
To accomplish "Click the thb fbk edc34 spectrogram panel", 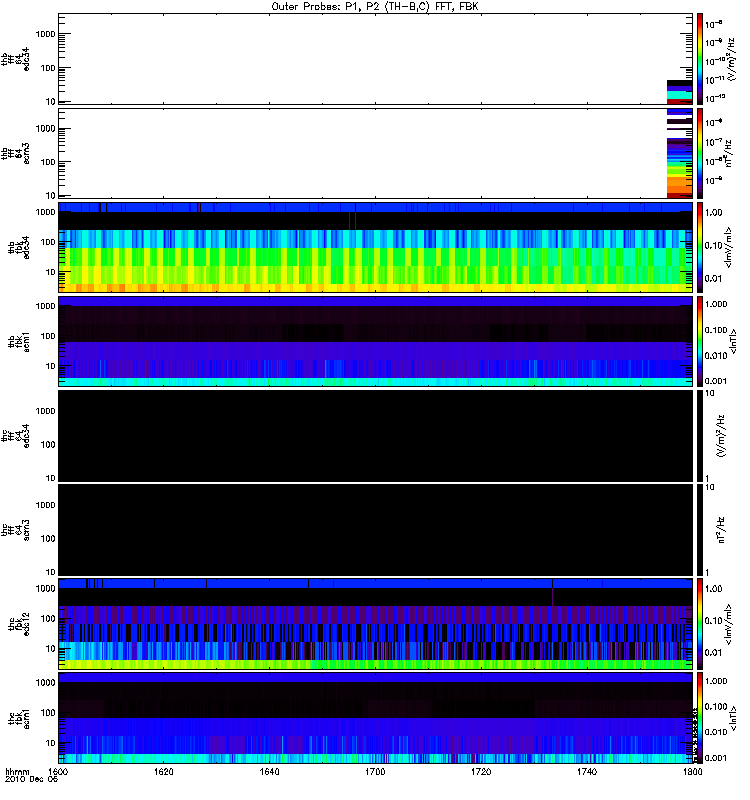I will [x=376, y=247].
